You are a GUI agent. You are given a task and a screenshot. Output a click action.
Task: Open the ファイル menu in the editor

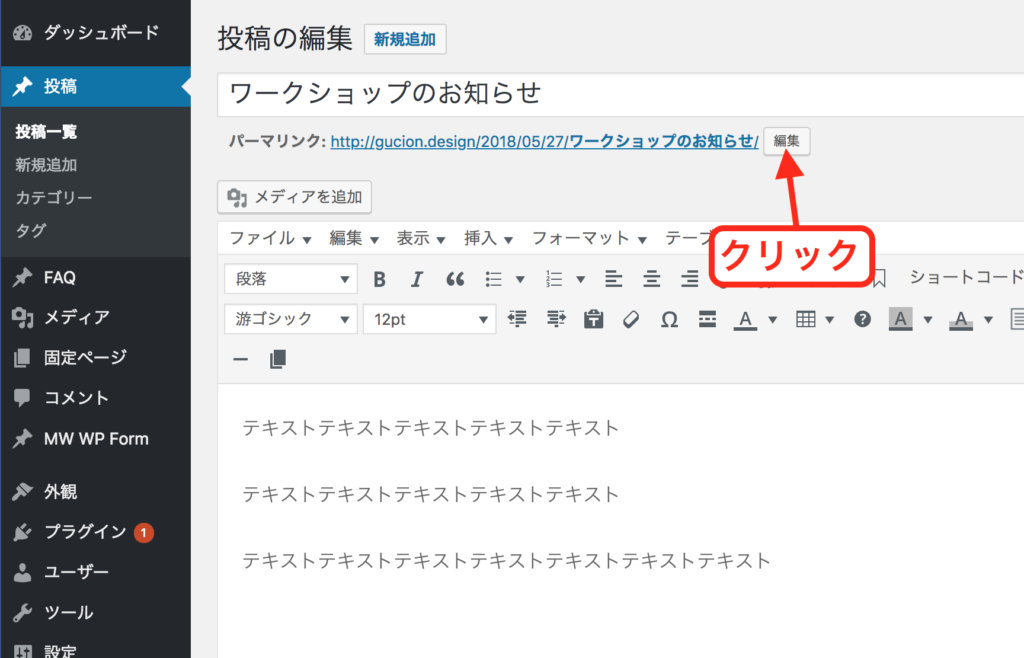(270, 238)
